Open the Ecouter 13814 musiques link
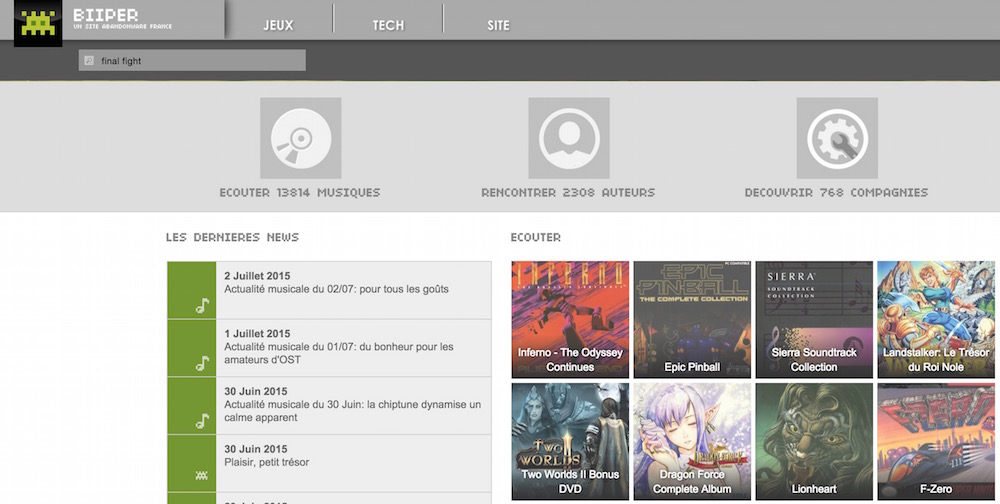The height and width of the screenshot is (504, 1000). point(300,192)
